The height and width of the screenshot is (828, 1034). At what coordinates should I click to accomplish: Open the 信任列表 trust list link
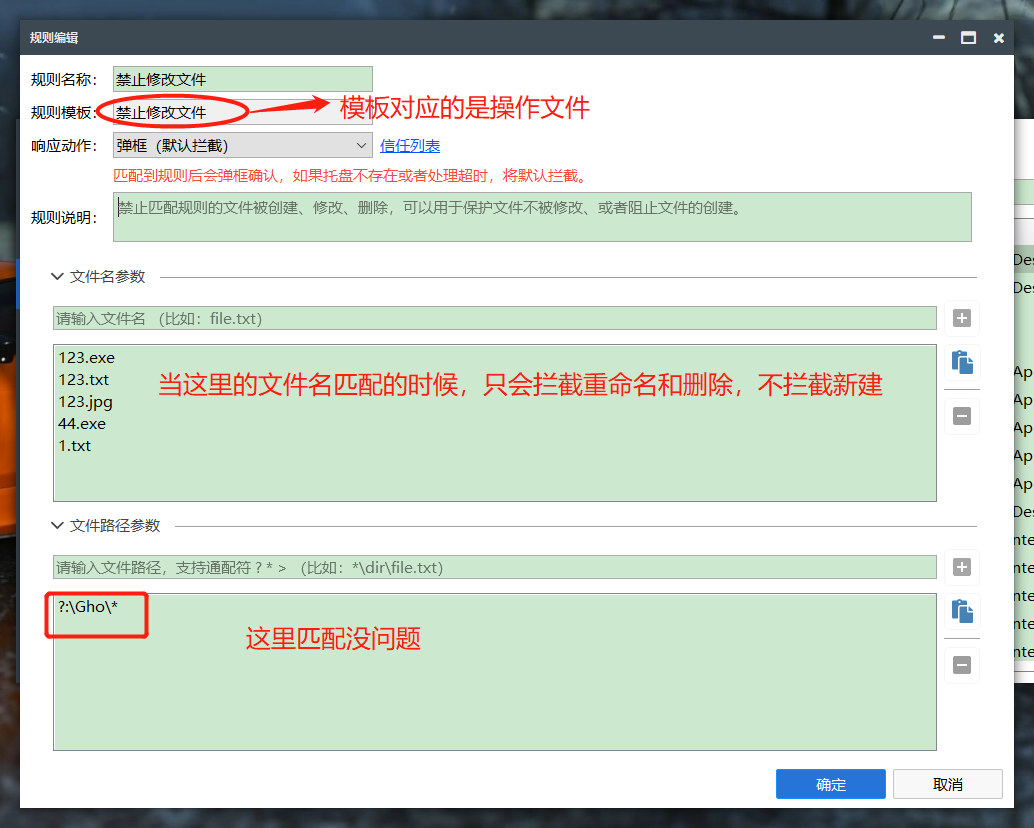click(410, 145)
